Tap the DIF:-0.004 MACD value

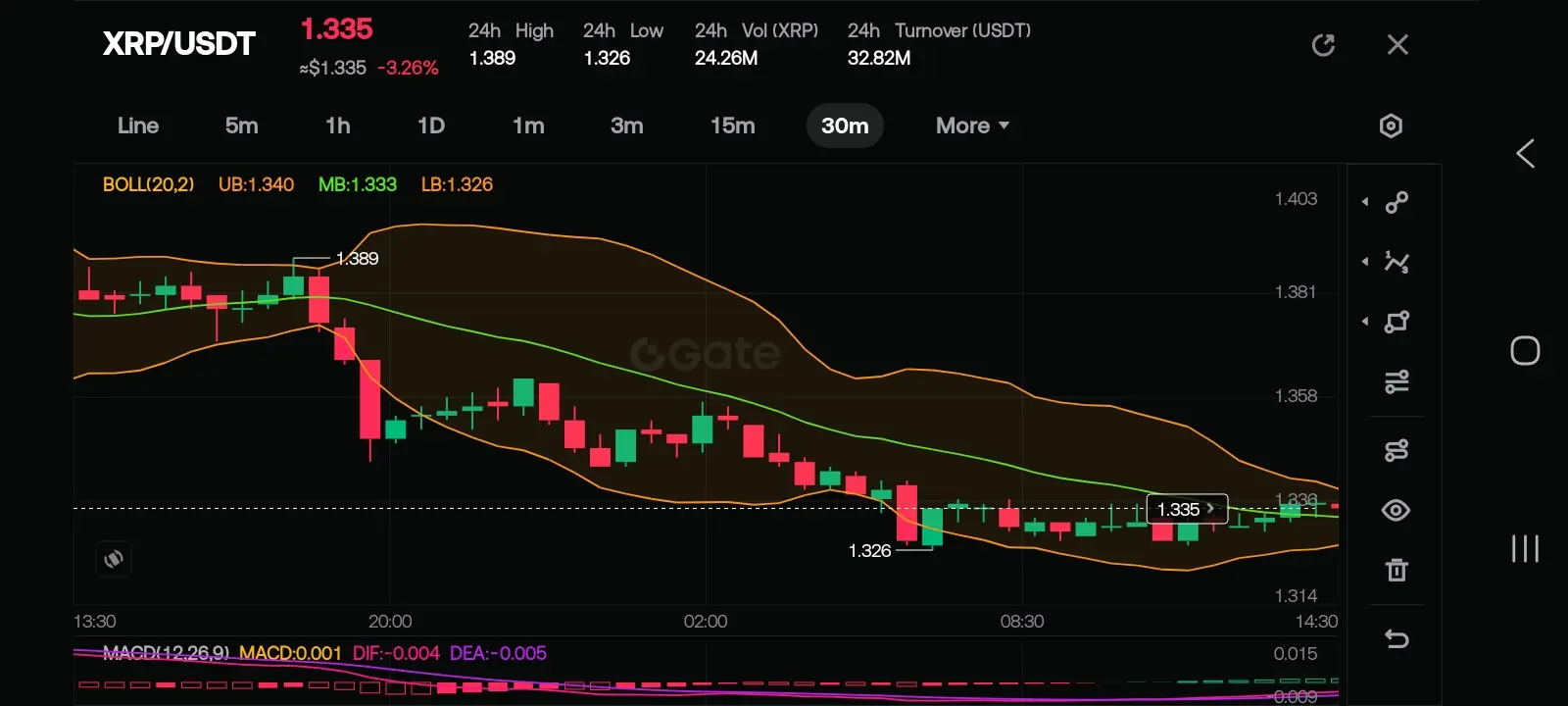tap(396, 653)
